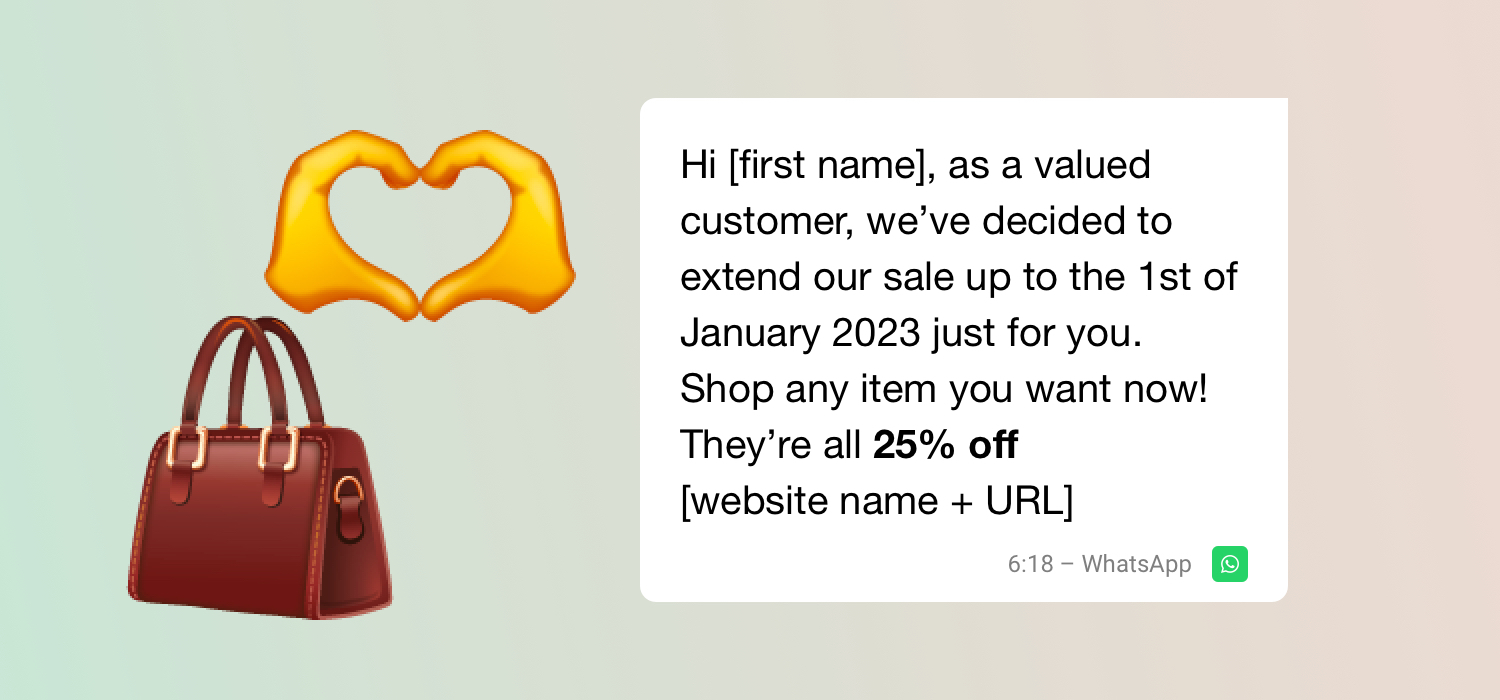Click the heart hands emoji
This screenshot has height=700, width=1500.
(419, 225)
